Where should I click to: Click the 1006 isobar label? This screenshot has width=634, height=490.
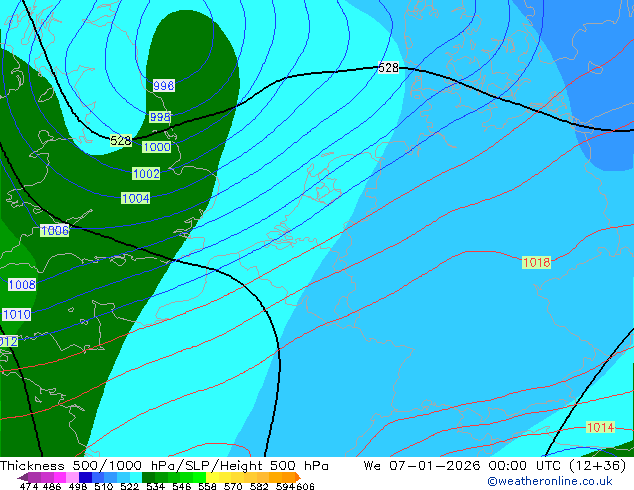pos(55,230)
